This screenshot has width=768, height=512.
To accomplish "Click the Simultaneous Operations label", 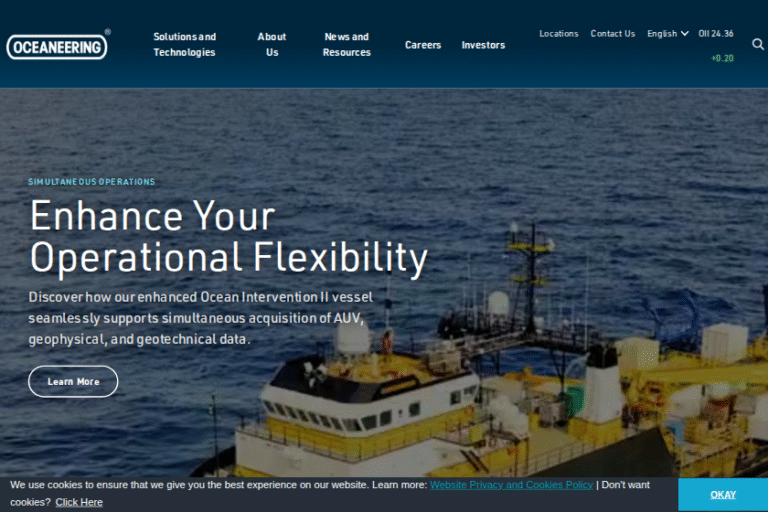I will tap(92, 182).
